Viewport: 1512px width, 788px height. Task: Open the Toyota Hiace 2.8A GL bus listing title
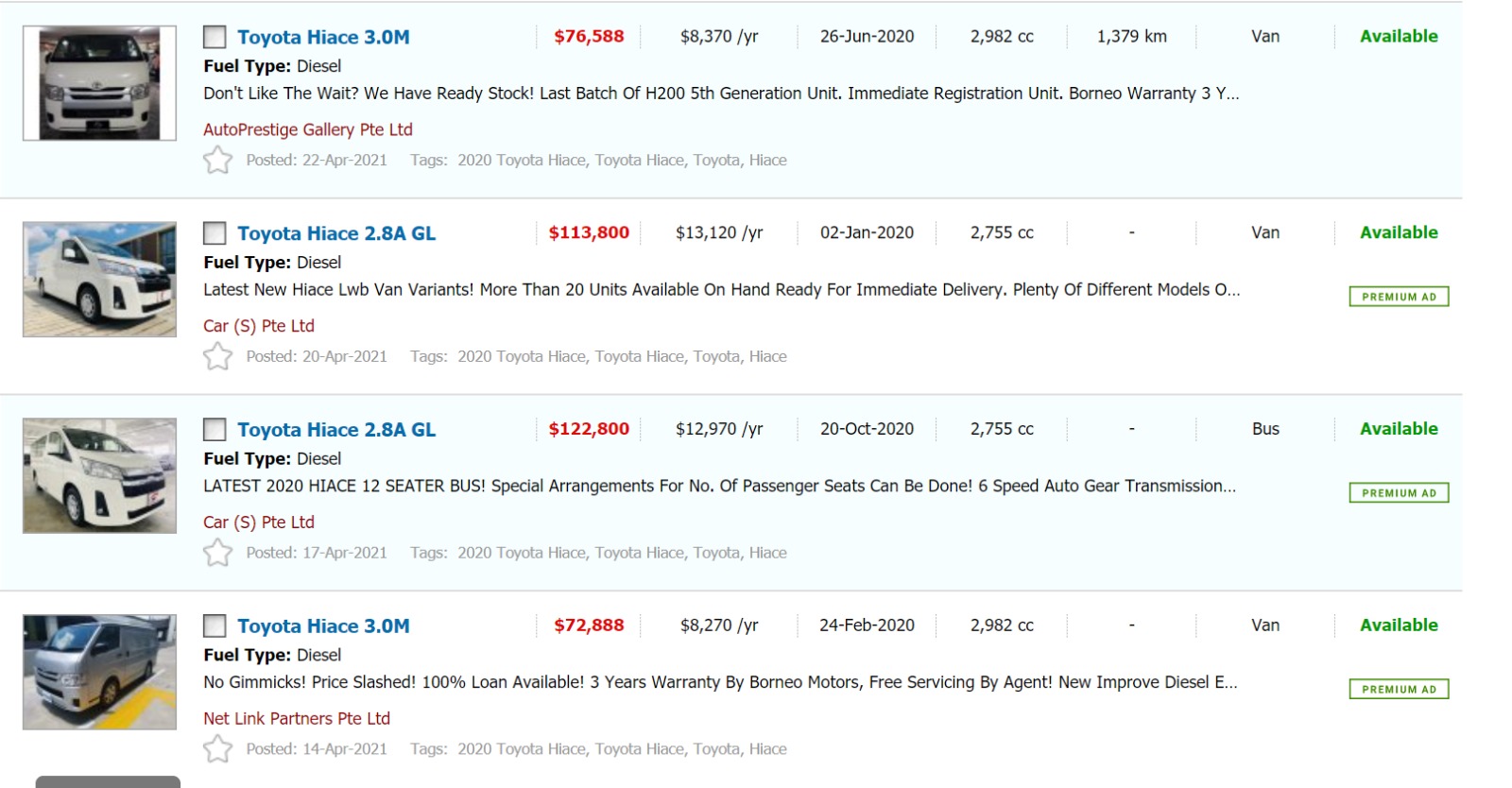pyautogui.click(x=336, y=430)
